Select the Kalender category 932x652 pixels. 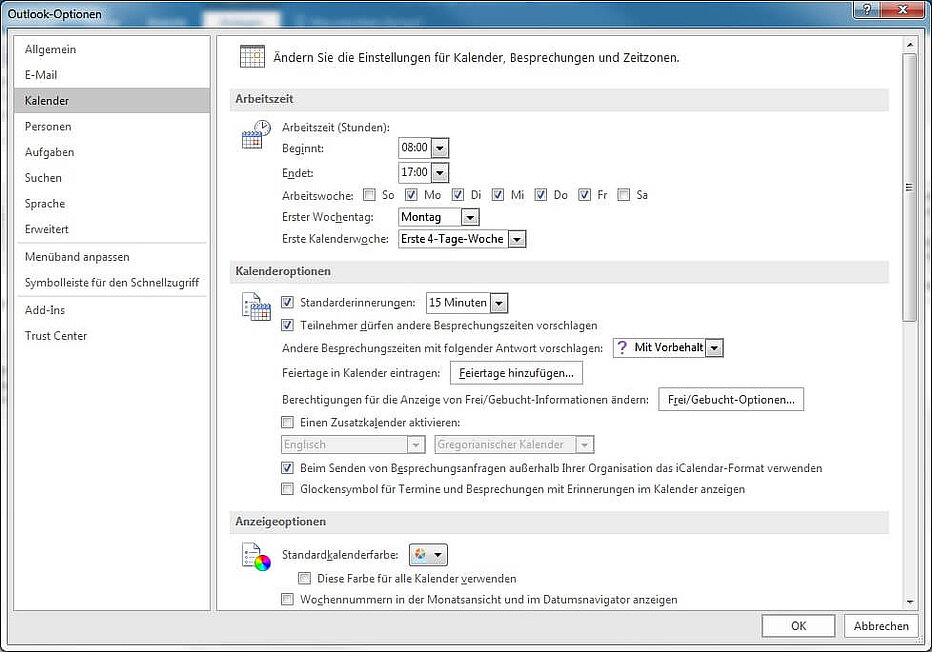tap(112, 100)
